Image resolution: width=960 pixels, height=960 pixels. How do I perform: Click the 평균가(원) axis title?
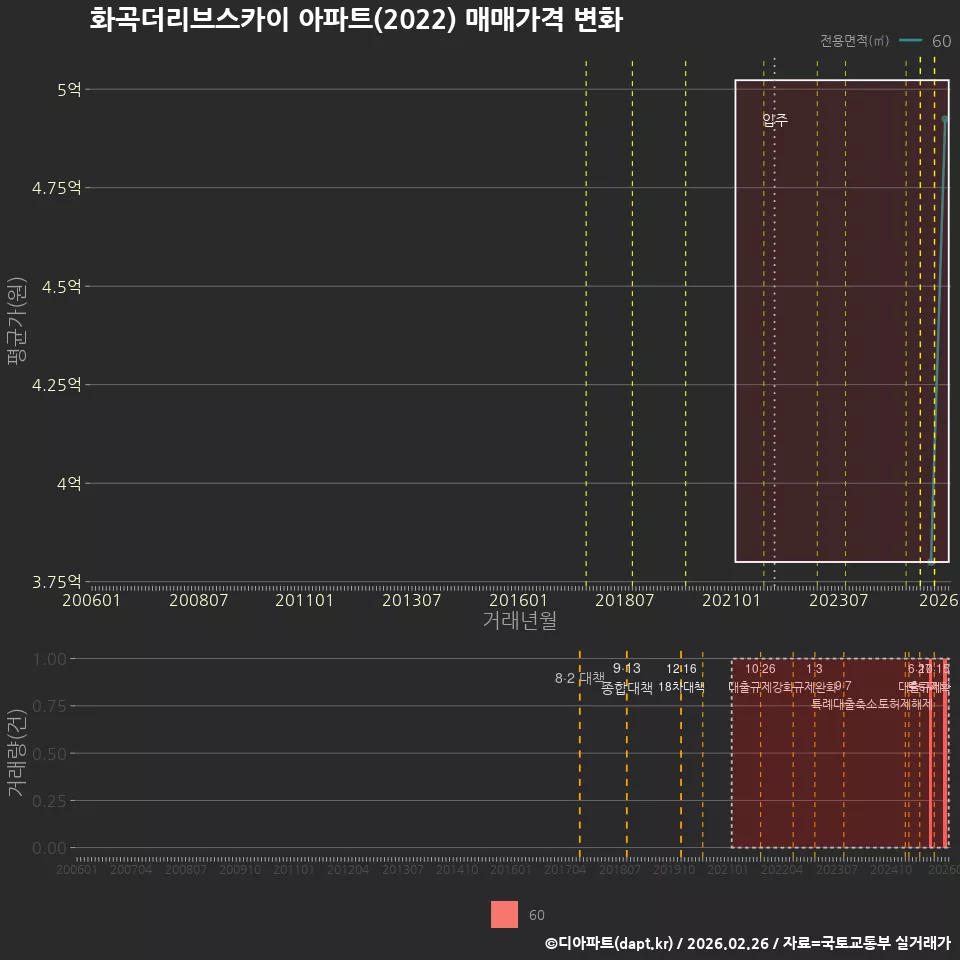17,321
